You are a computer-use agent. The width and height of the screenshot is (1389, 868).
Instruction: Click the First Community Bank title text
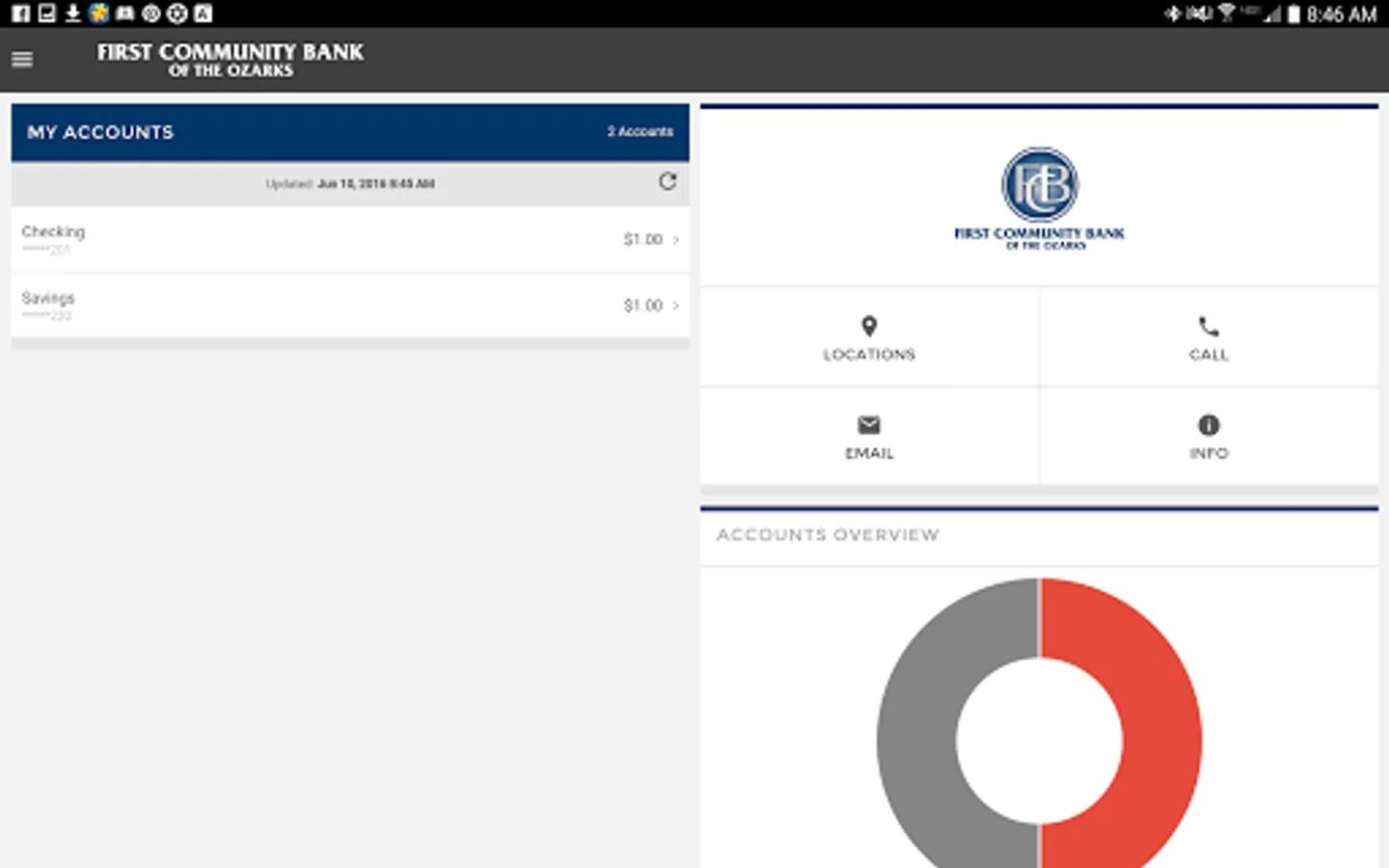pyautogui.click(x=231, y=60)
